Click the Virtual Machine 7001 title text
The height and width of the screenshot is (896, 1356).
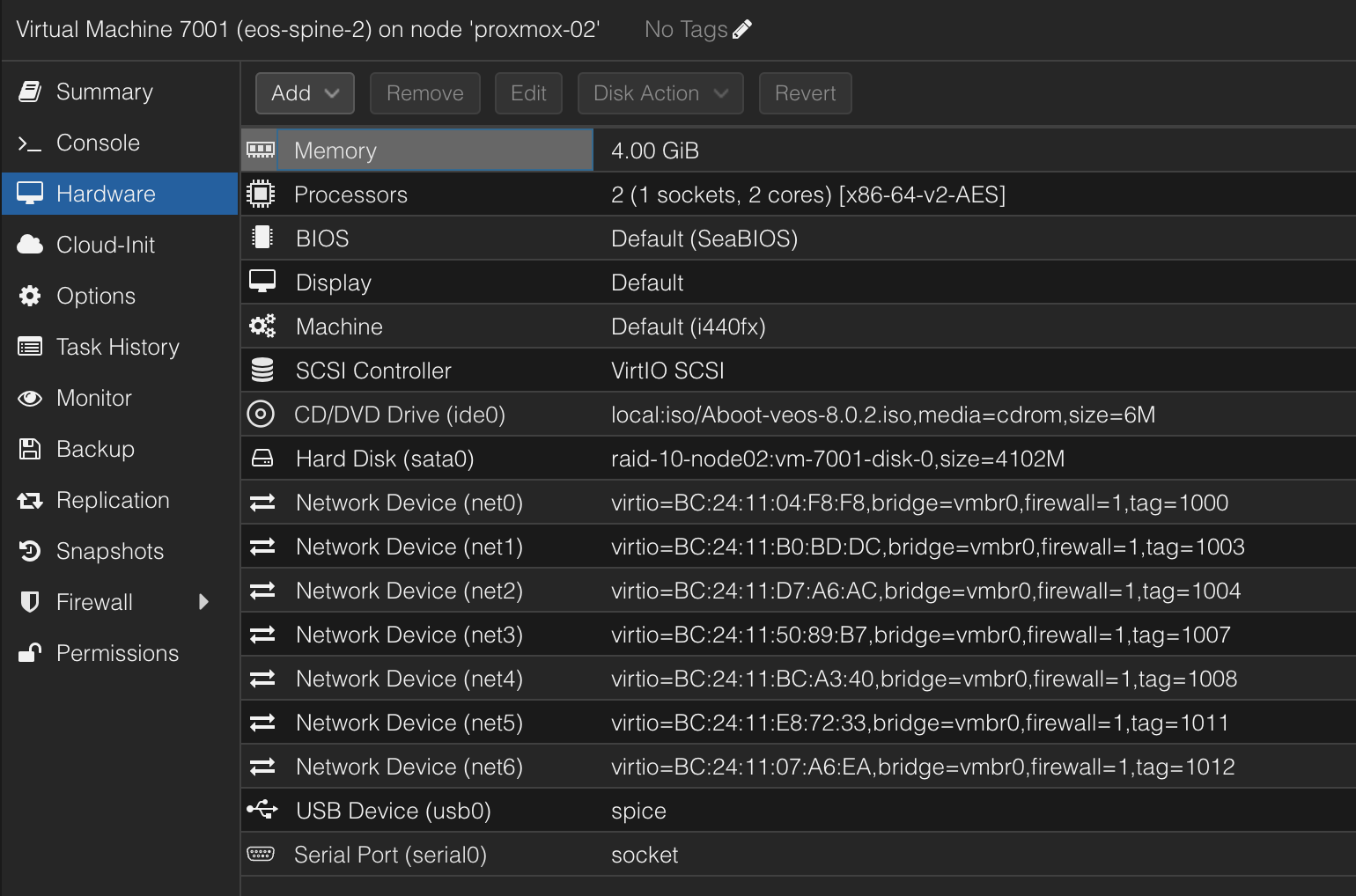tap(308, 30)
